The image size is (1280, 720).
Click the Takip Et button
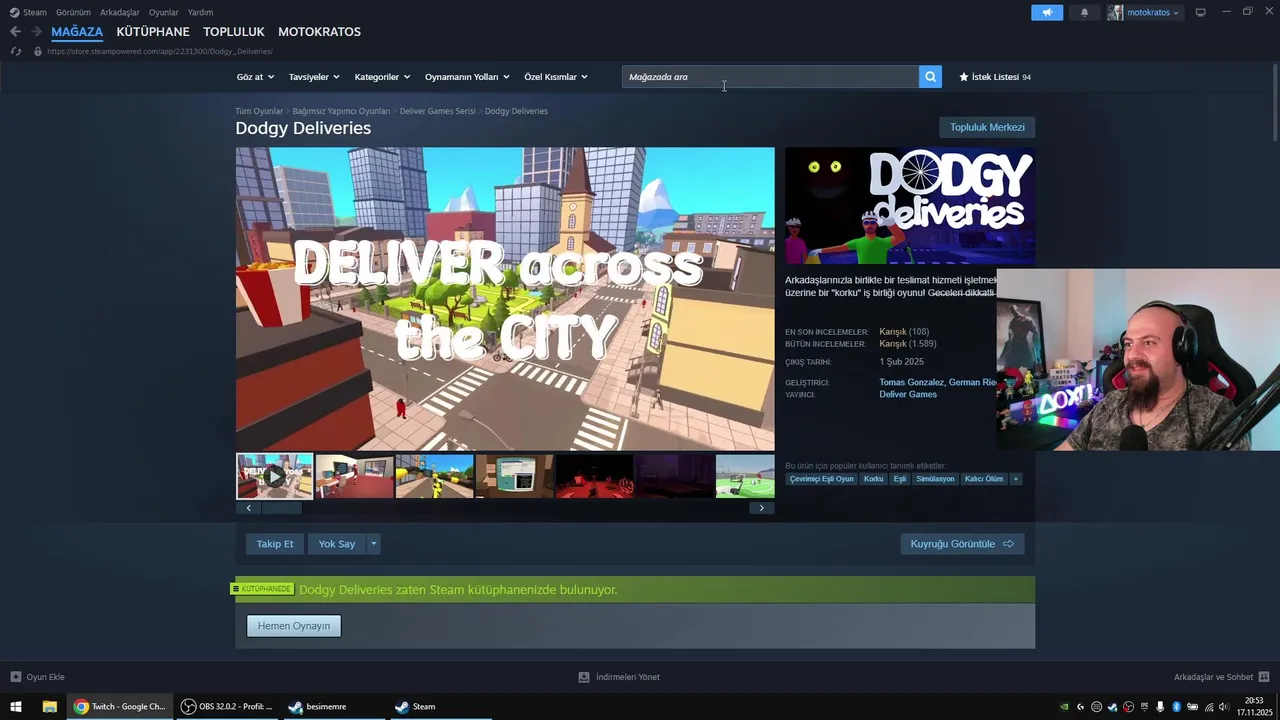(275, 544)
